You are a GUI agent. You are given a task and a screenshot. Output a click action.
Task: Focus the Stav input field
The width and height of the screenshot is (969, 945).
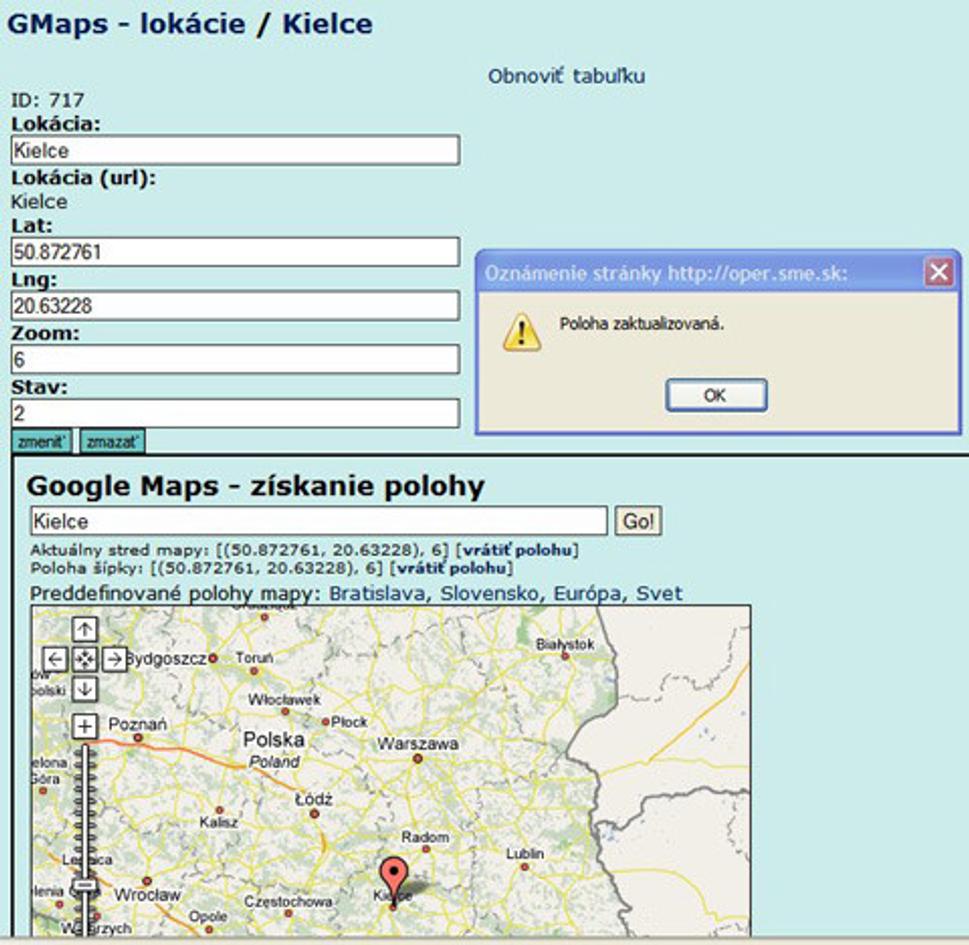coord(235,413)
